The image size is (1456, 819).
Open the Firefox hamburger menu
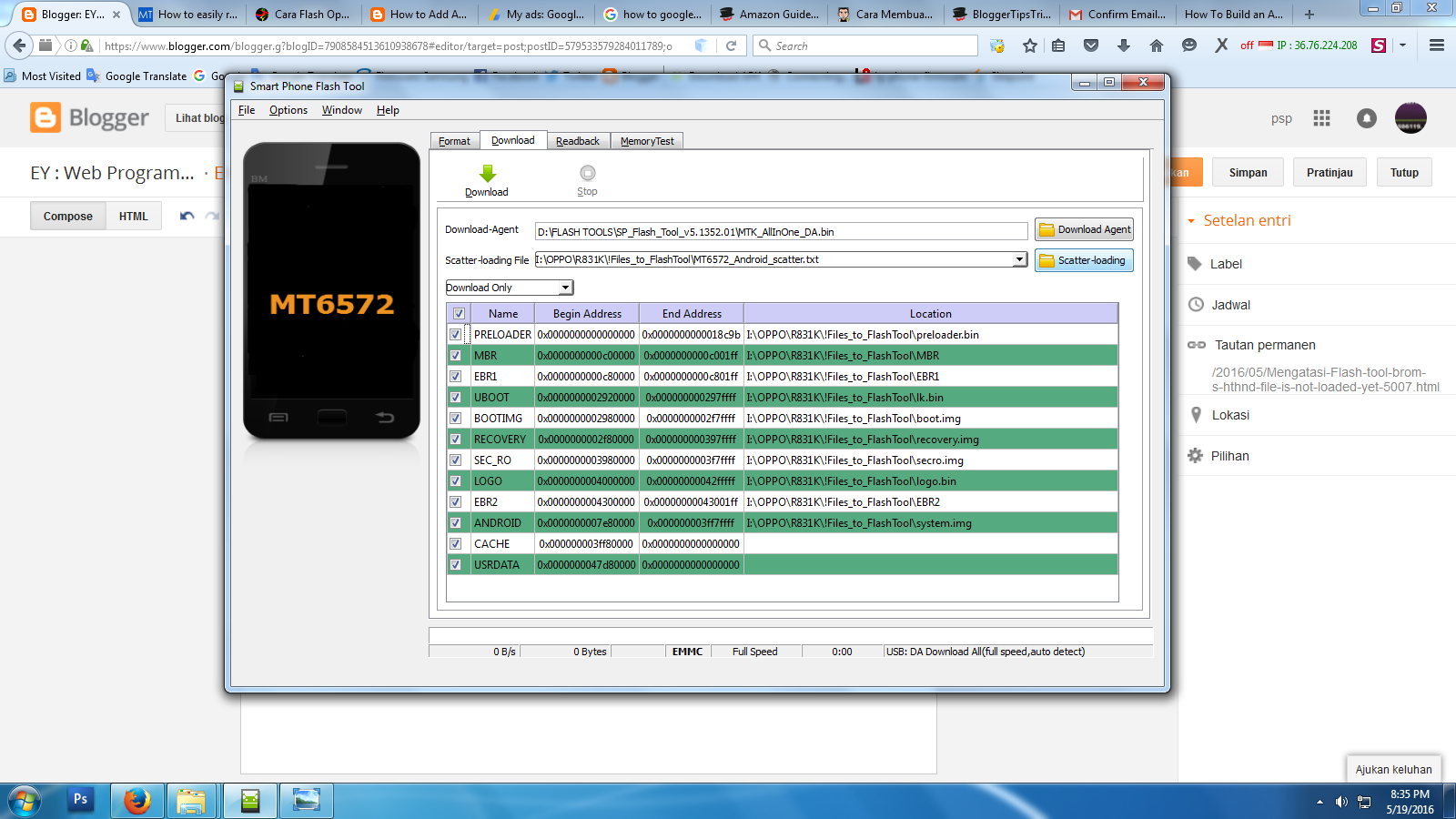click(1437, 45)
